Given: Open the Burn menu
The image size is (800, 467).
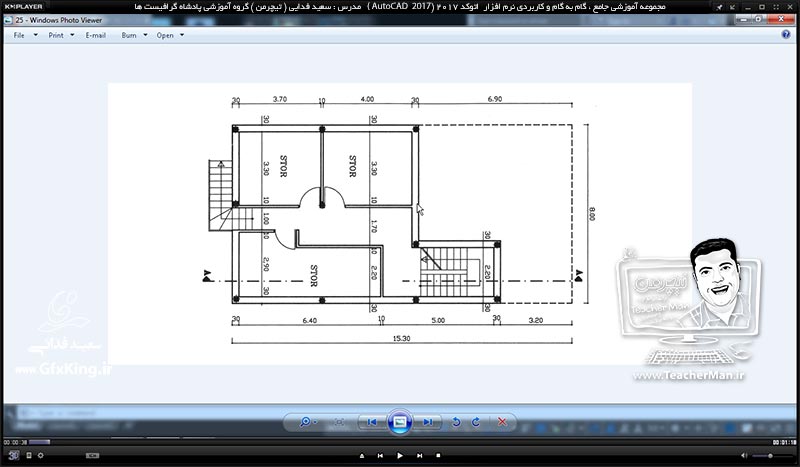Looking at the screenshot, I should coord(129,35).
